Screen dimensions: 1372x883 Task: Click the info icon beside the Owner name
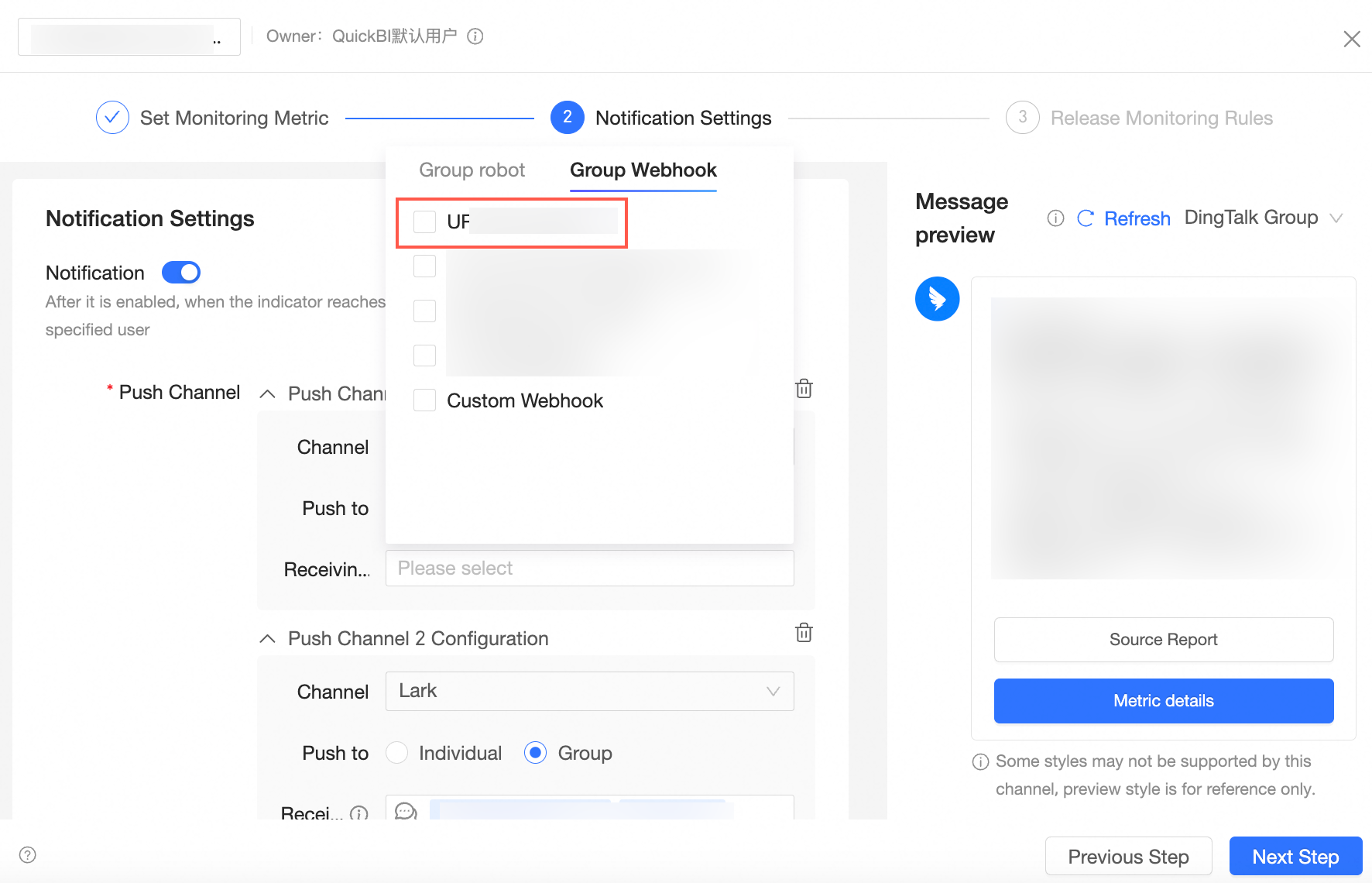point(475,36)
